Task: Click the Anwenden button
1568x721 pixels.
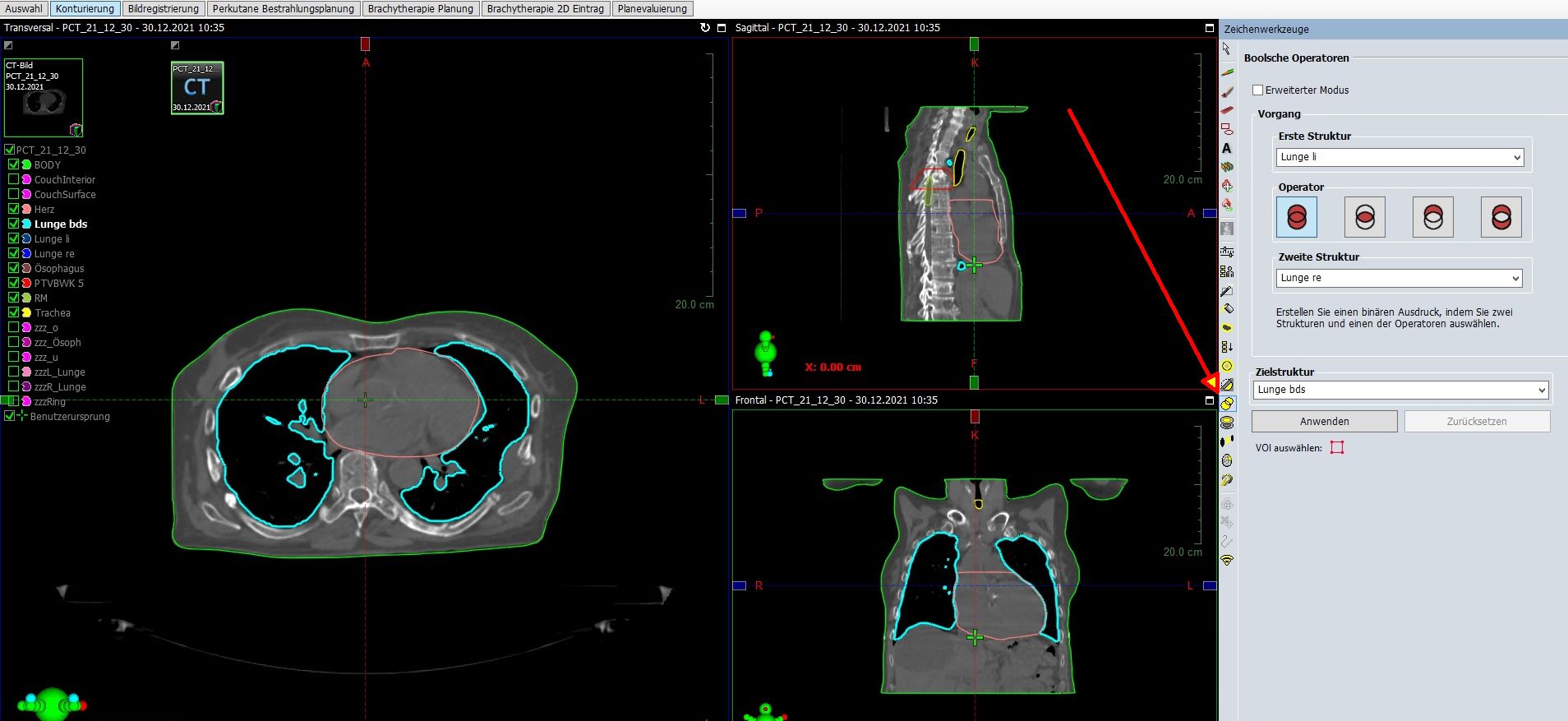Action: pyautogui.click(x=1323, y=421)
